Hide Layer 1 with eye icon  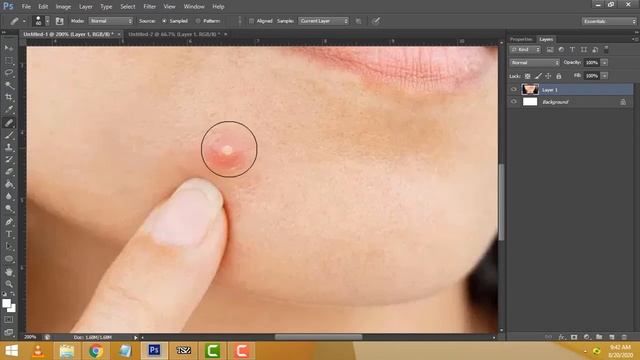pyautogui.click(x=513, y=89)
